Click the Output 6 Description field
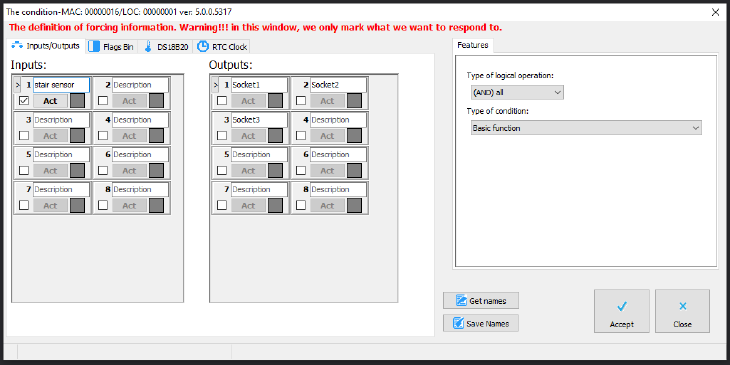This screenshot has height=365, width=730. pos(338,155)
